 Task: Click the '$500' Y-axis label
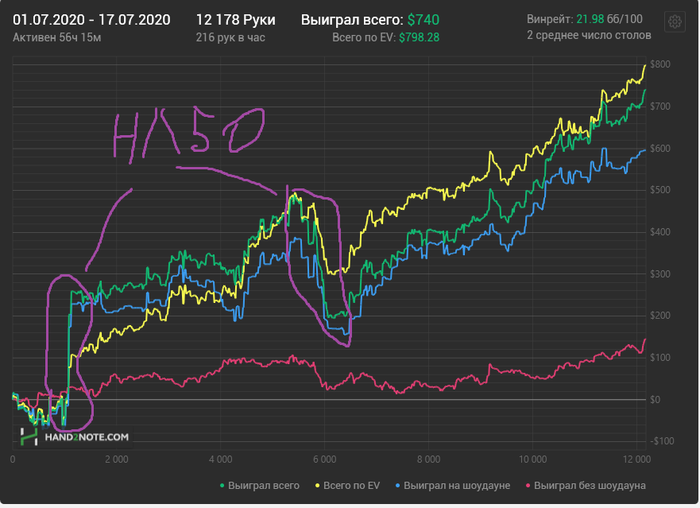point(660,190)
